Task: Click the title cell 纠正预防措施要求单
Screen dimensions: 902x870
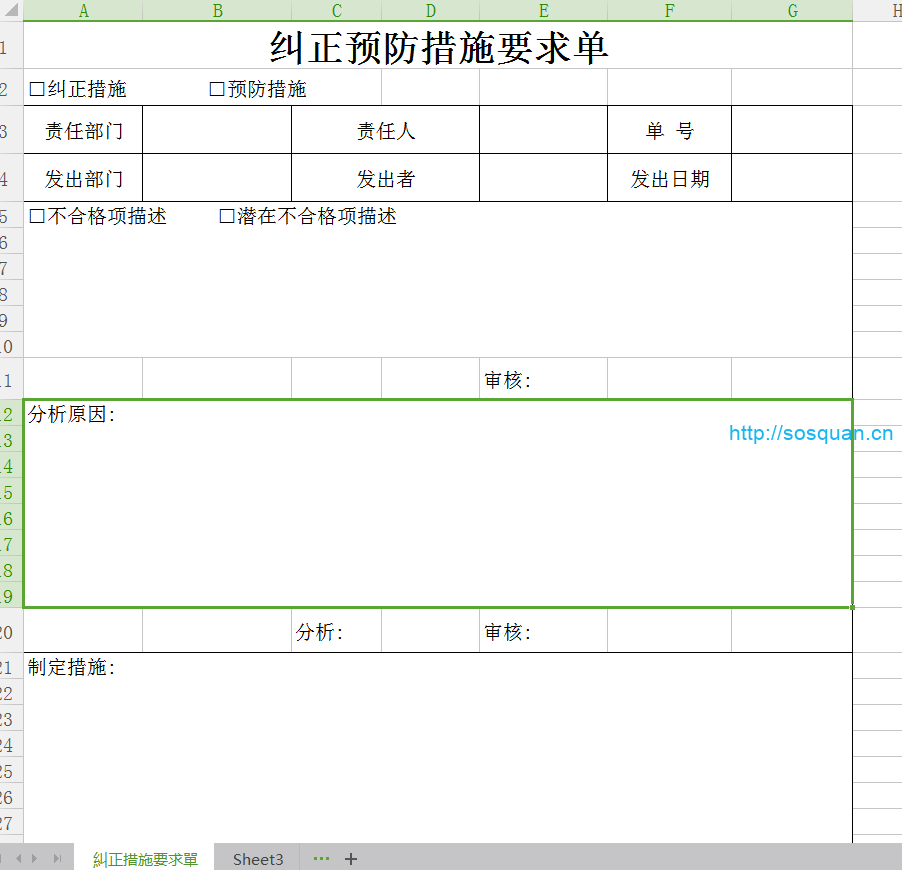Action: [x=438, y=47]
